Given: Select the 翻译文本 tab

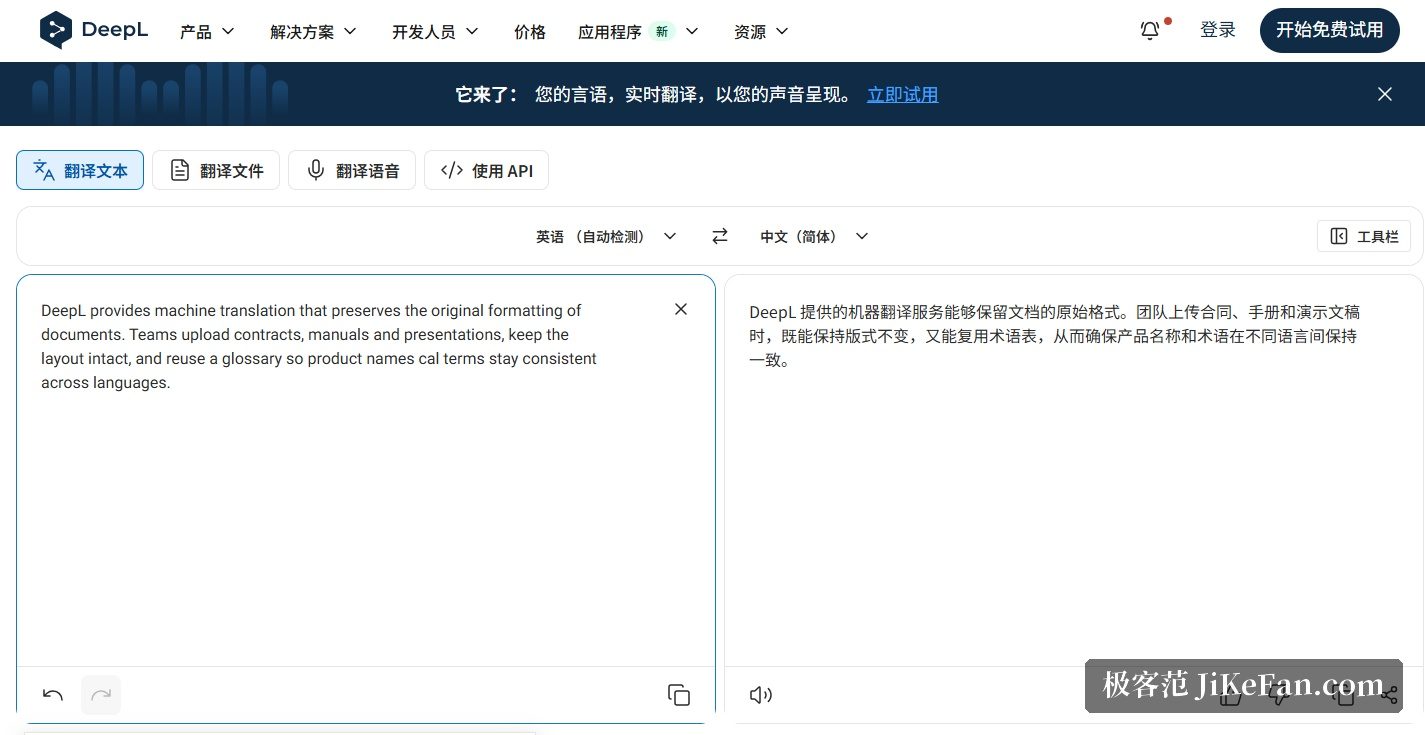Looking at the screenshot, I should [x=80, y=170].
